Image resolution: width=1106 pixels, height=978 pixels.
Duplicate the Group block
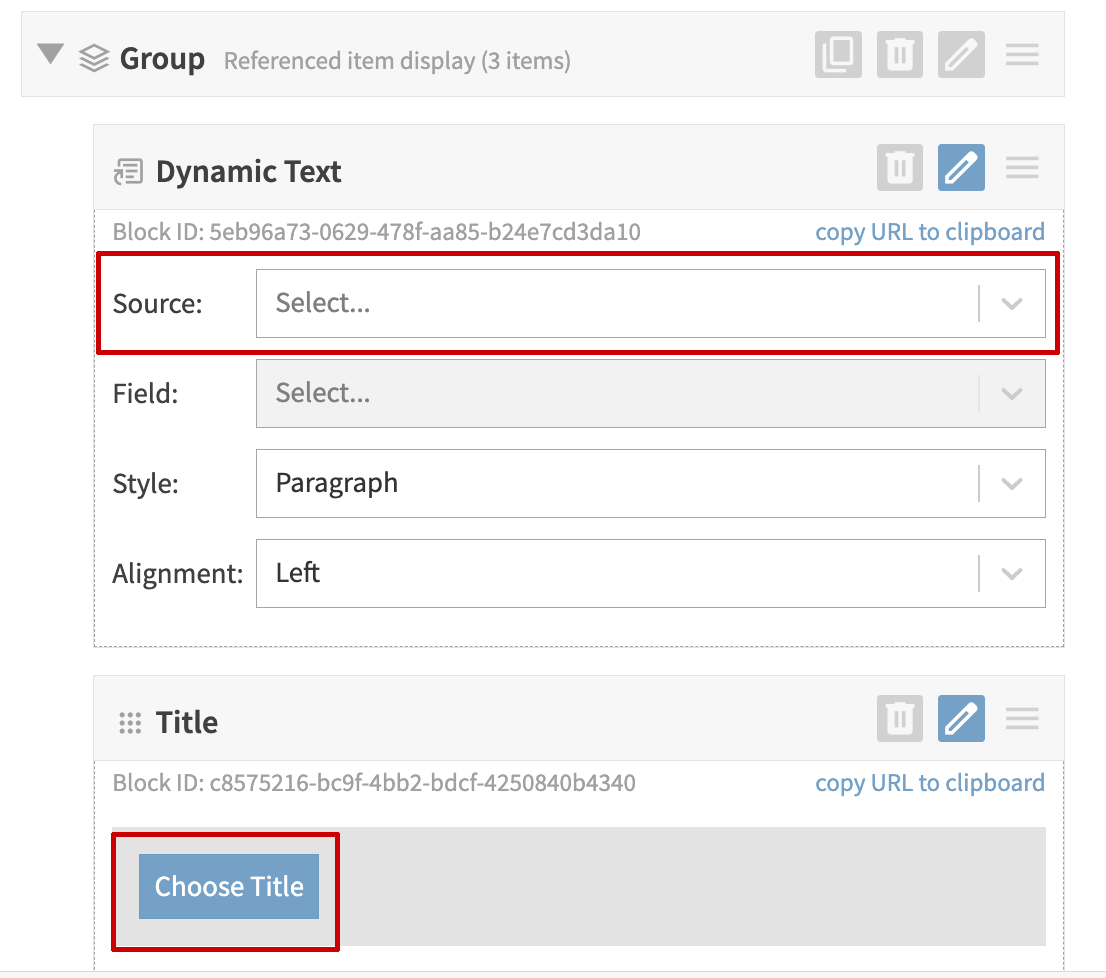point(838,55)
